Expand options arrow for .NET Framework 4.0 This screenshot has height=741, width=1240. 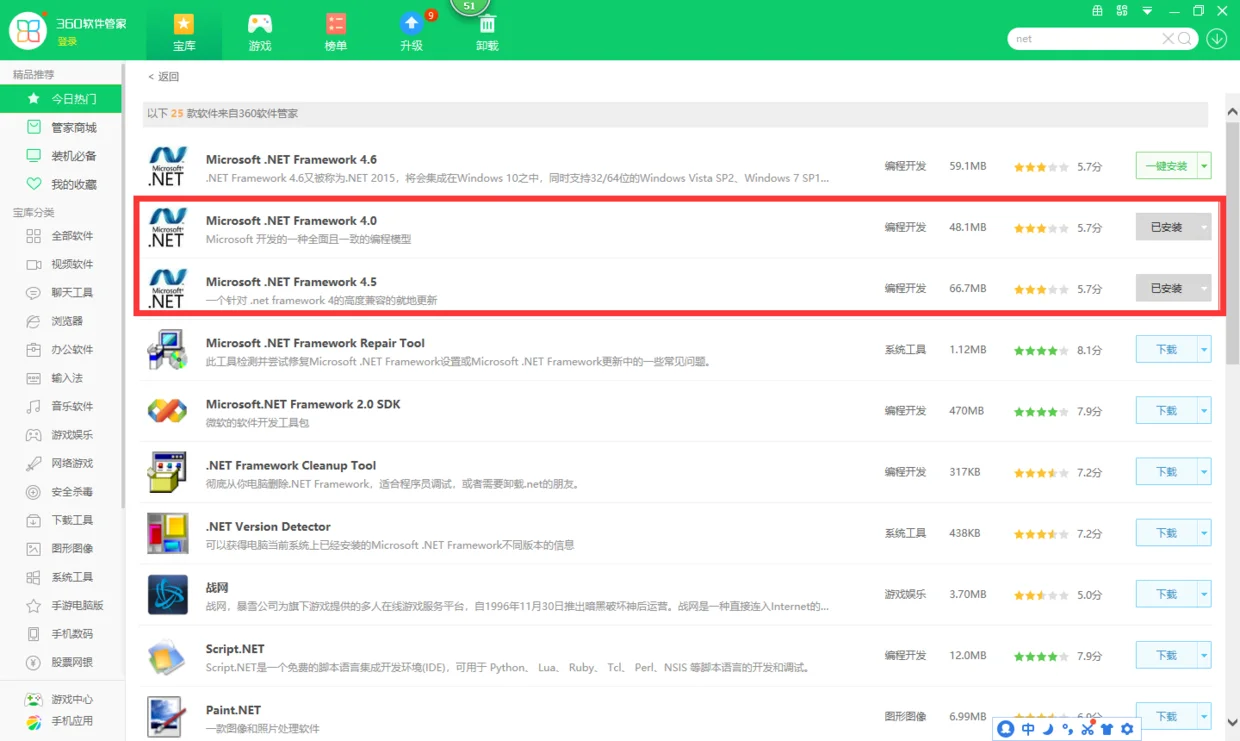[x=1205, y=227]
